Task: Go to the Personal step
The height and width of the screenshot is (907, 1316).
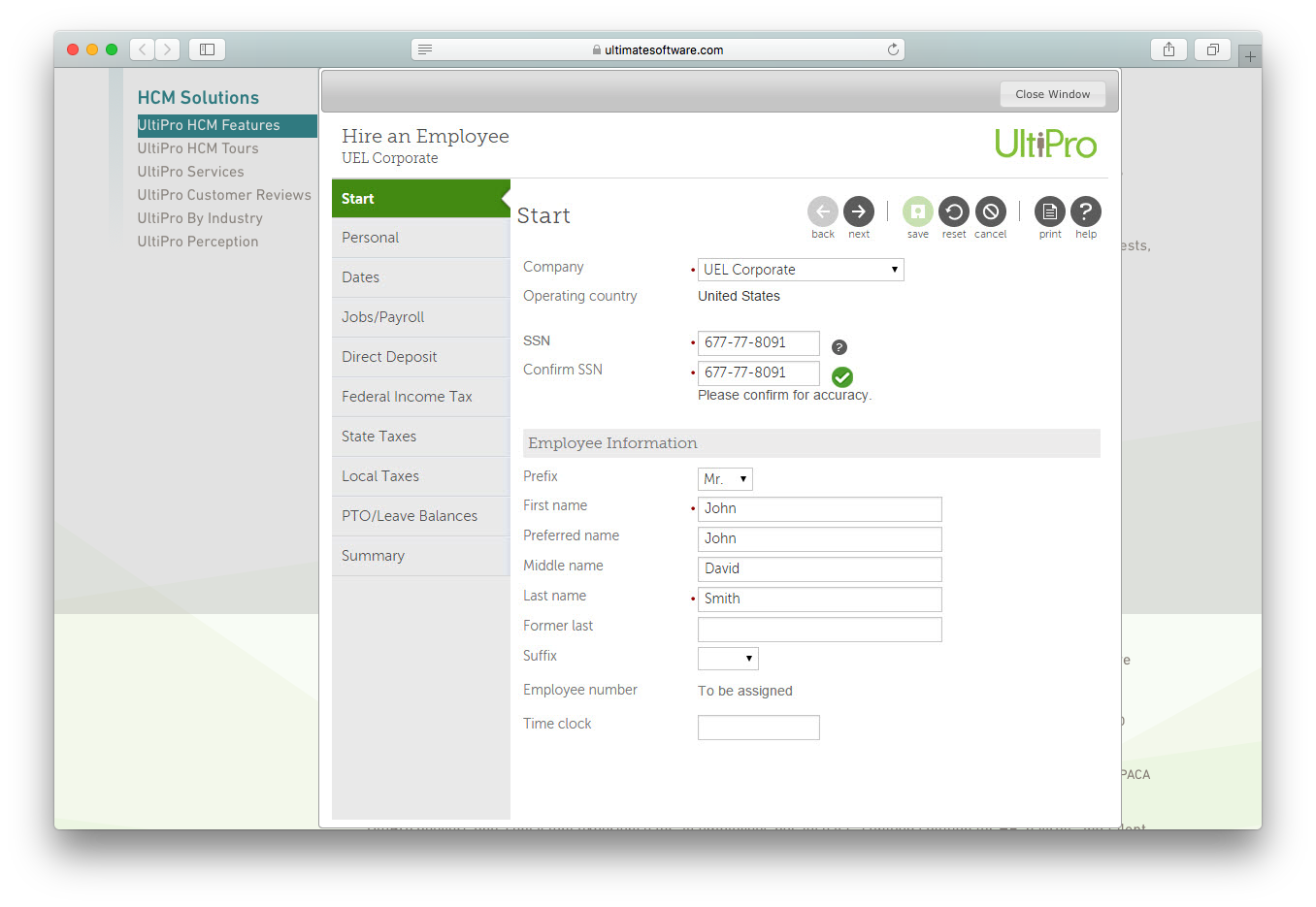Action: (x=421, y=238)
